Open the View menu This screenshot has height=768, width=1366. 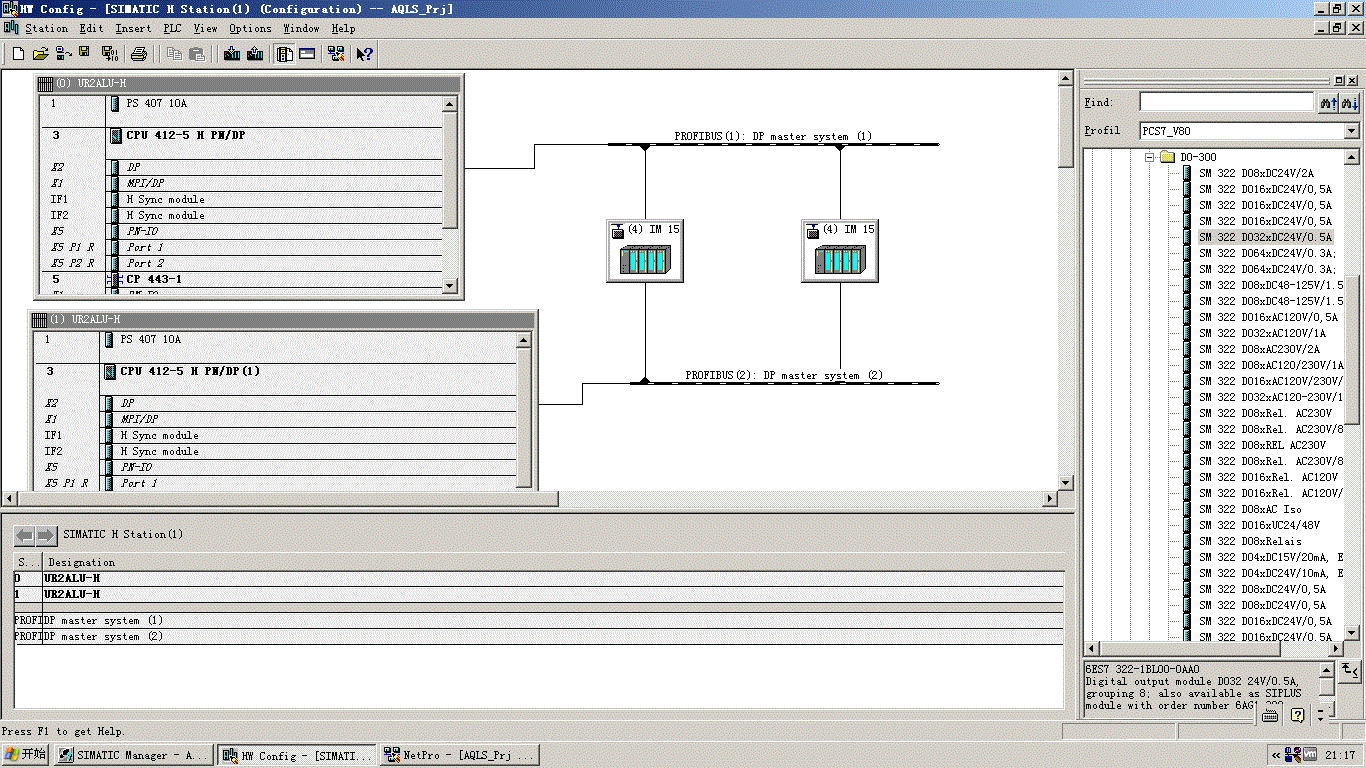pyautogui.click(x=205, y=28)
